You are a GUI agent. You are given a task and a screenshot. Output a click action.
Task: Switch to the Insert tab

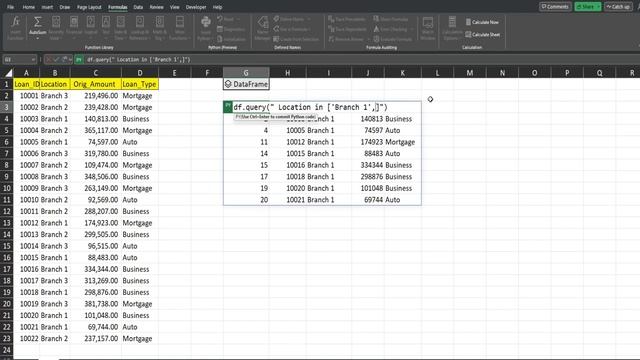coord(47,7)
